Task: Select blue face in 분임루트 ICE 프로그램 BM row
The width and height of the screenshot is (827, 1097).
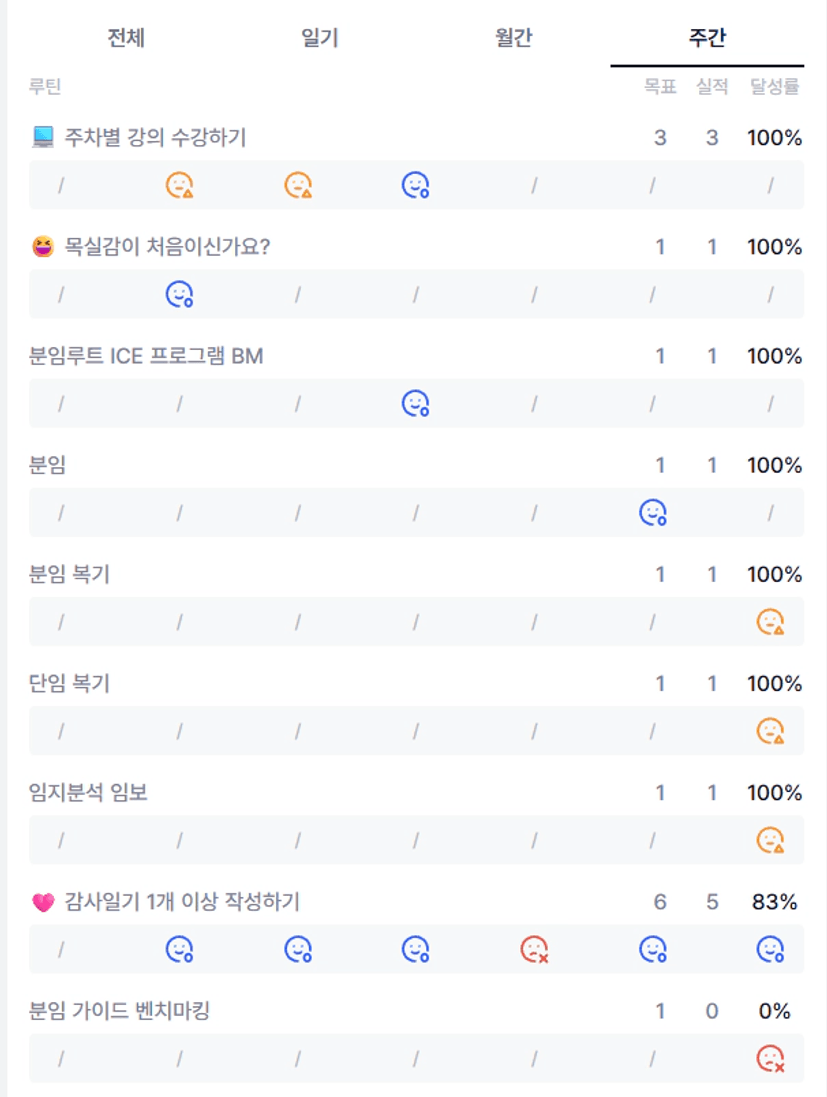Action: pyautogui.click(x=415, y=403)
